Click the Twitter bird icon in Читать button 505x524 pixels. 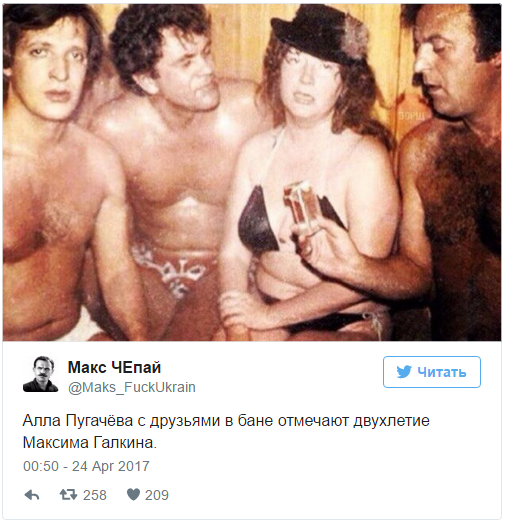point(404,372)
